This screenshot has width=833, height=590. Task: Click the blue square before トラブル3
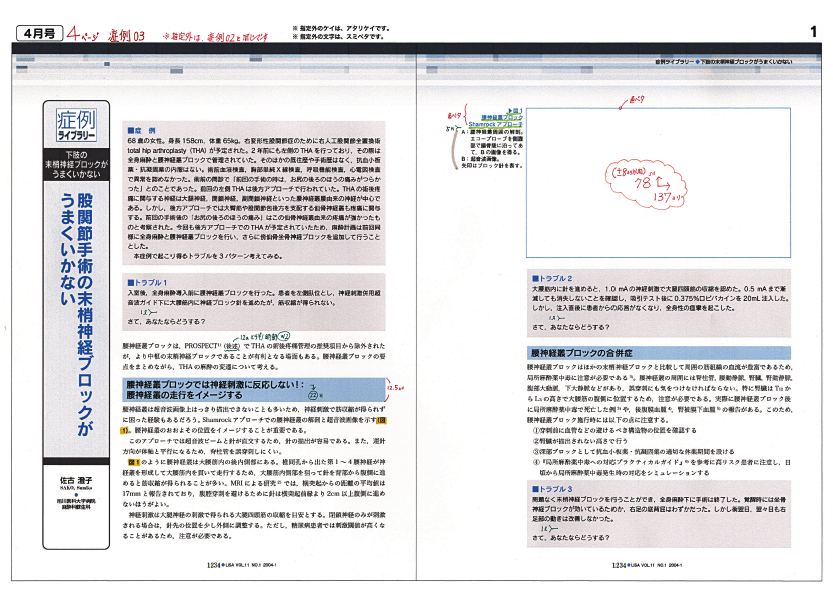coord(535,486)
